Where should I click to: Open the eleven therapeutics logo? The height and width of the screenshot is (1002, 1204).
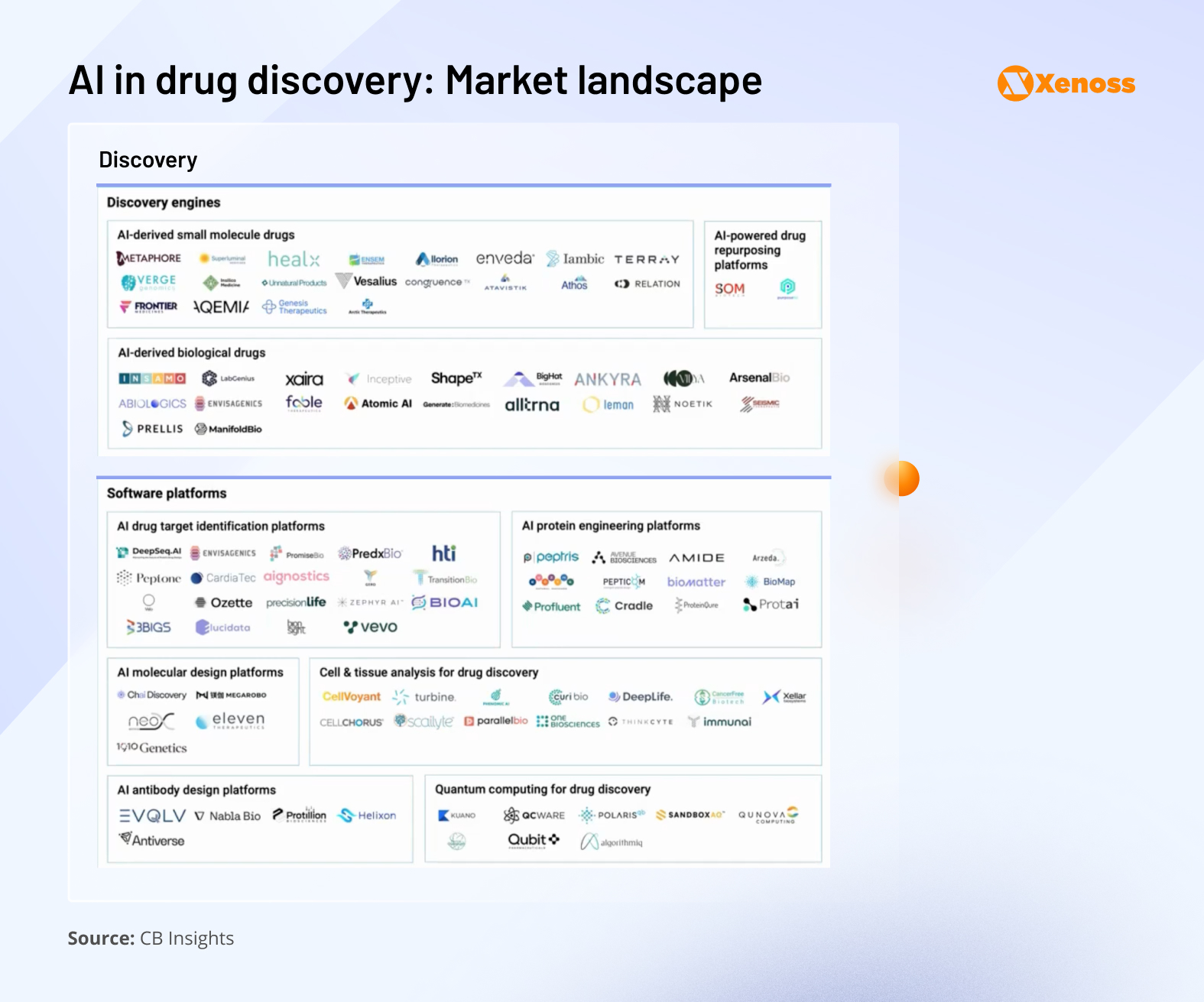click(x=230, y=720)
